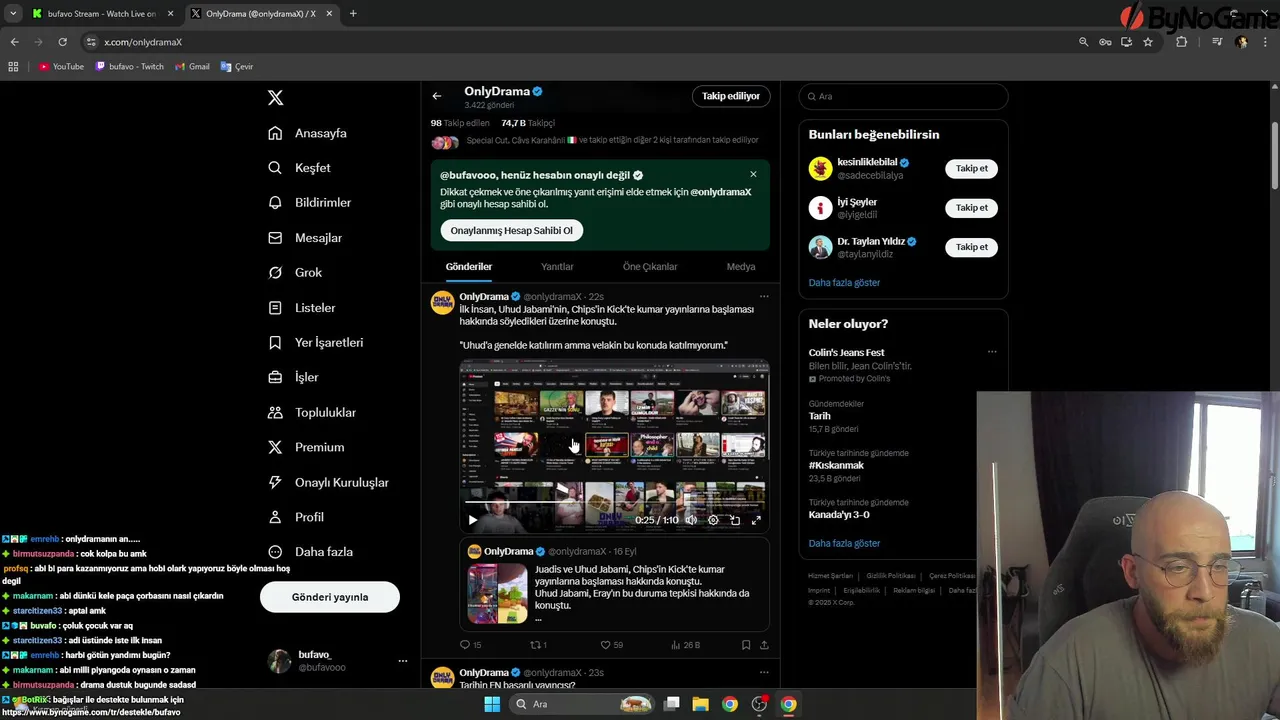1280x720 pixels.
Task: Open Bildirimler notifications
Action: point(310,203)
